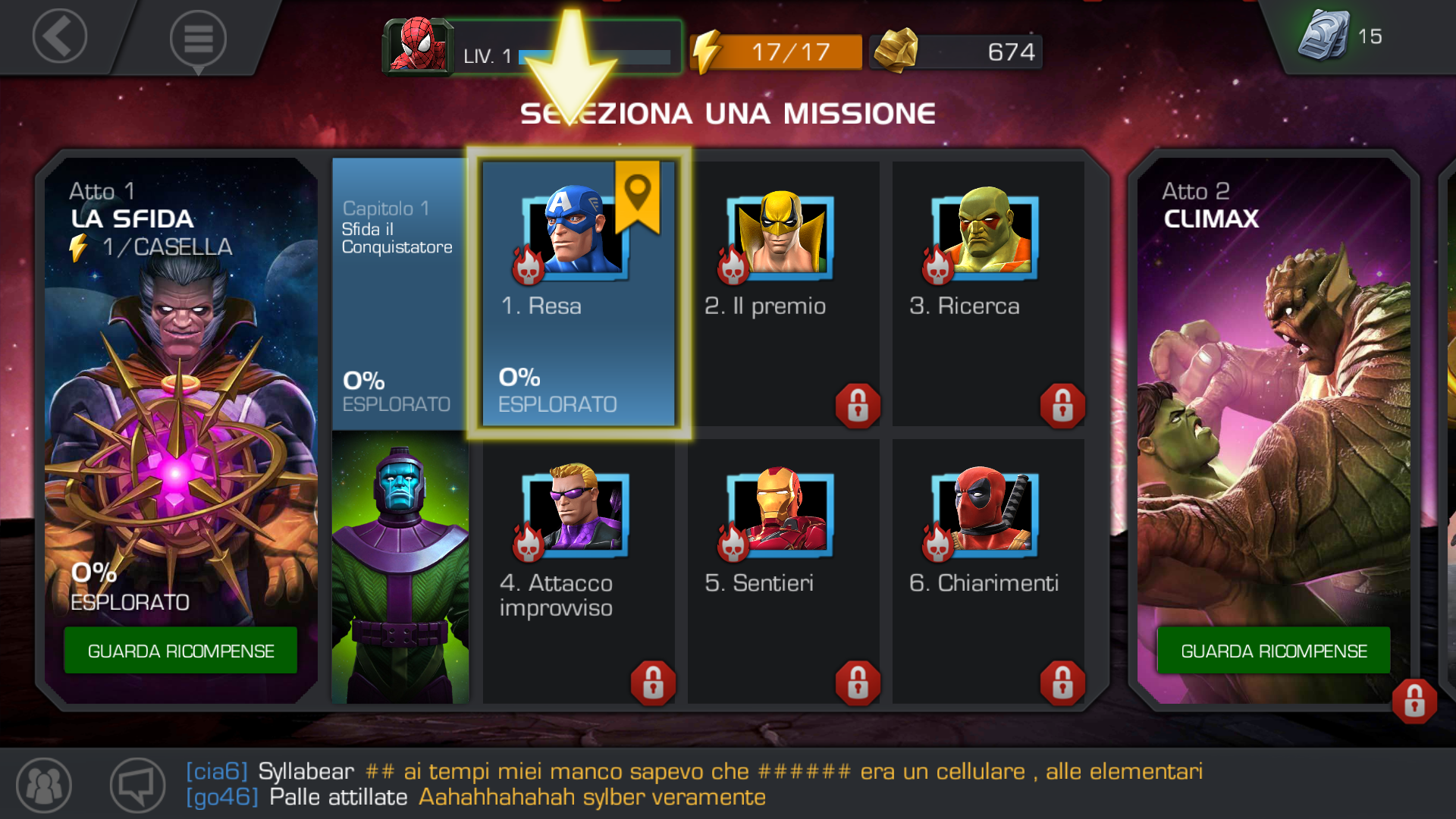
Task: Click Guarda Ricompense for Atto 1
Action: 180,651
